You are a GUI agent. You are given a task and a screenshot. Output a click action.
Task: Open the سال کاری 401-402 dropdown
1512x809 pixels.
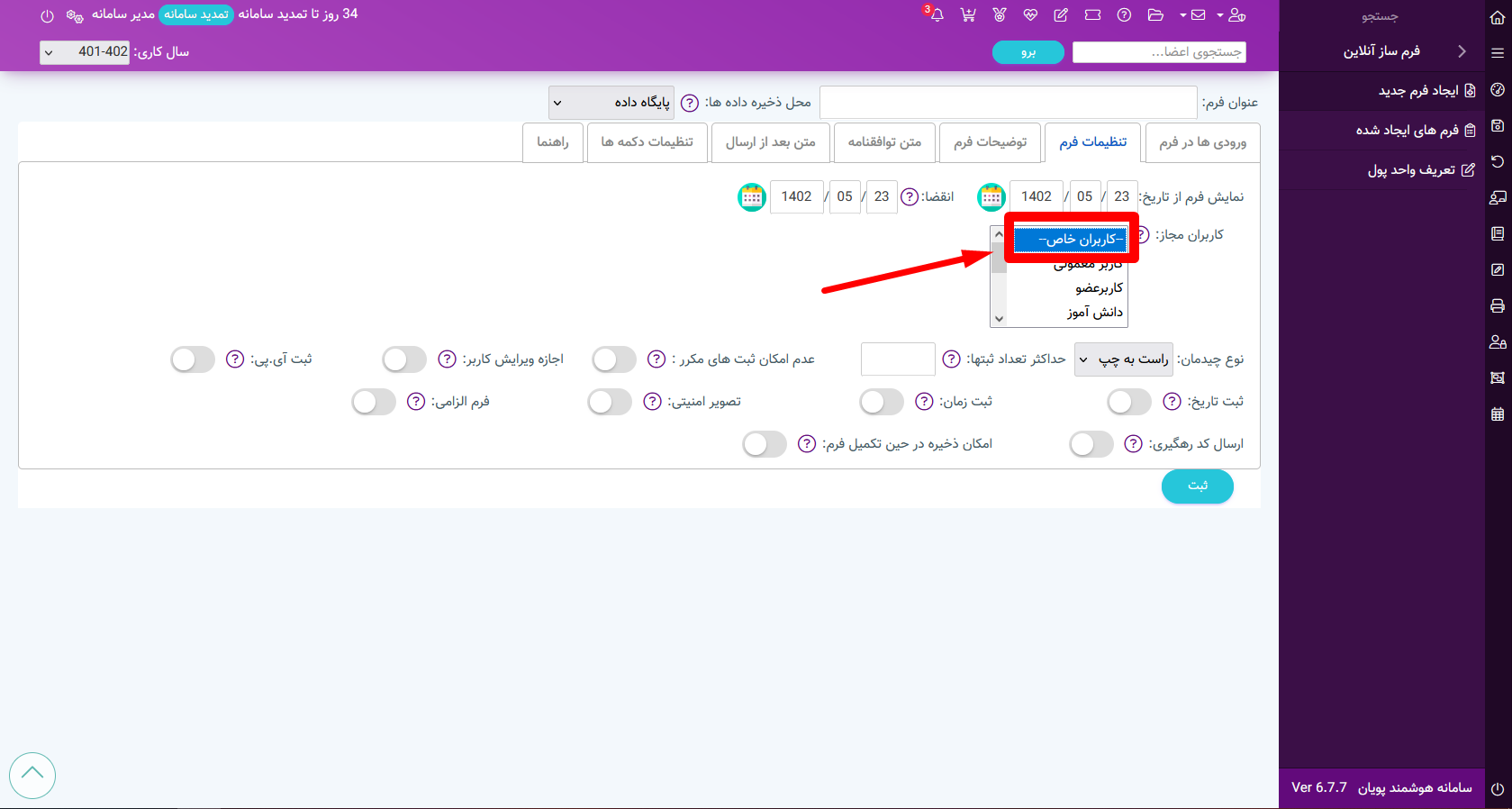(x=85, y=52)
